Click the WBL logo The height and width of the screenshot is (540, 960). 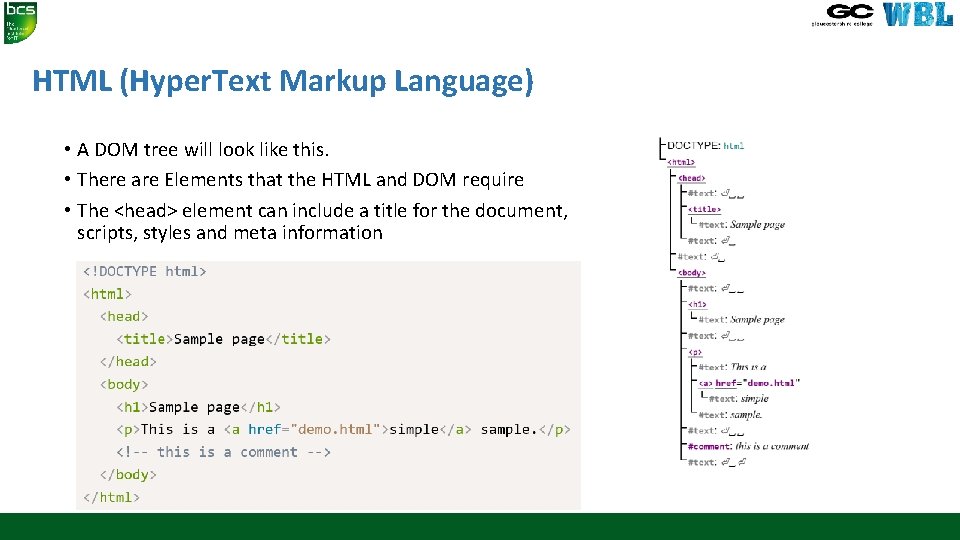click(x=918, y=15)
